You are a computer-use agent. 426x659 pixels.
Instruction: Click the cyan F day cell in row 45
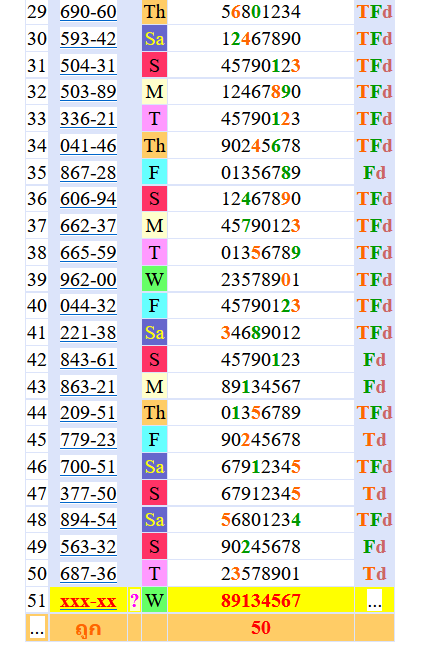(x=154, y=440)
